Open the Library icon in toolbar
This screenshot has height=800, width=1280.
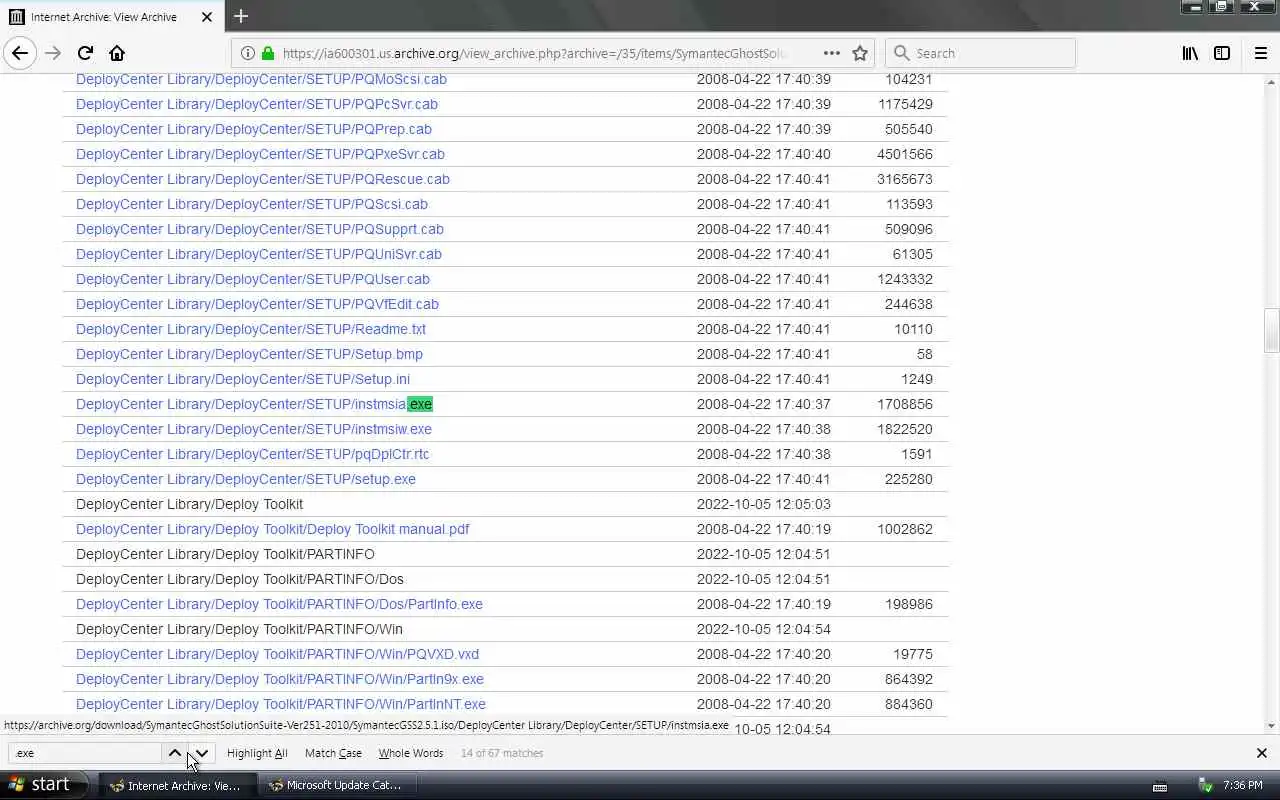pyautogui.click(x=1190, y=53)
